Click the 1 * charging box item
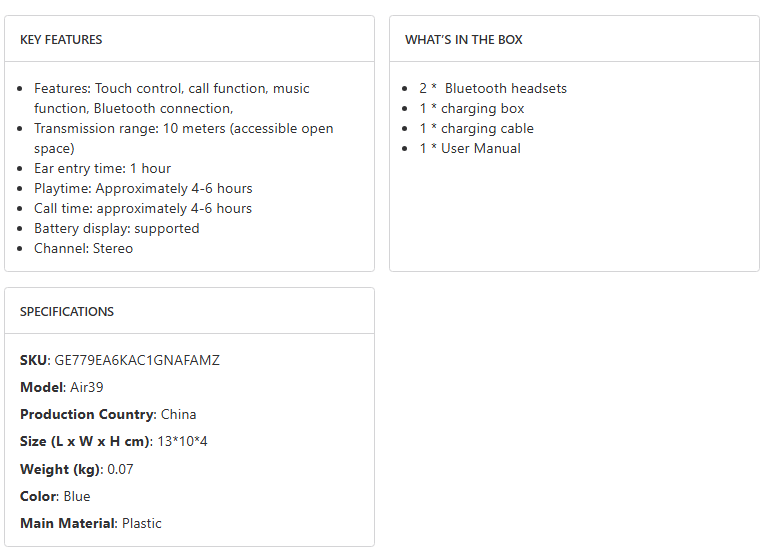Screen dimensions: 766x560 [471, 108]
